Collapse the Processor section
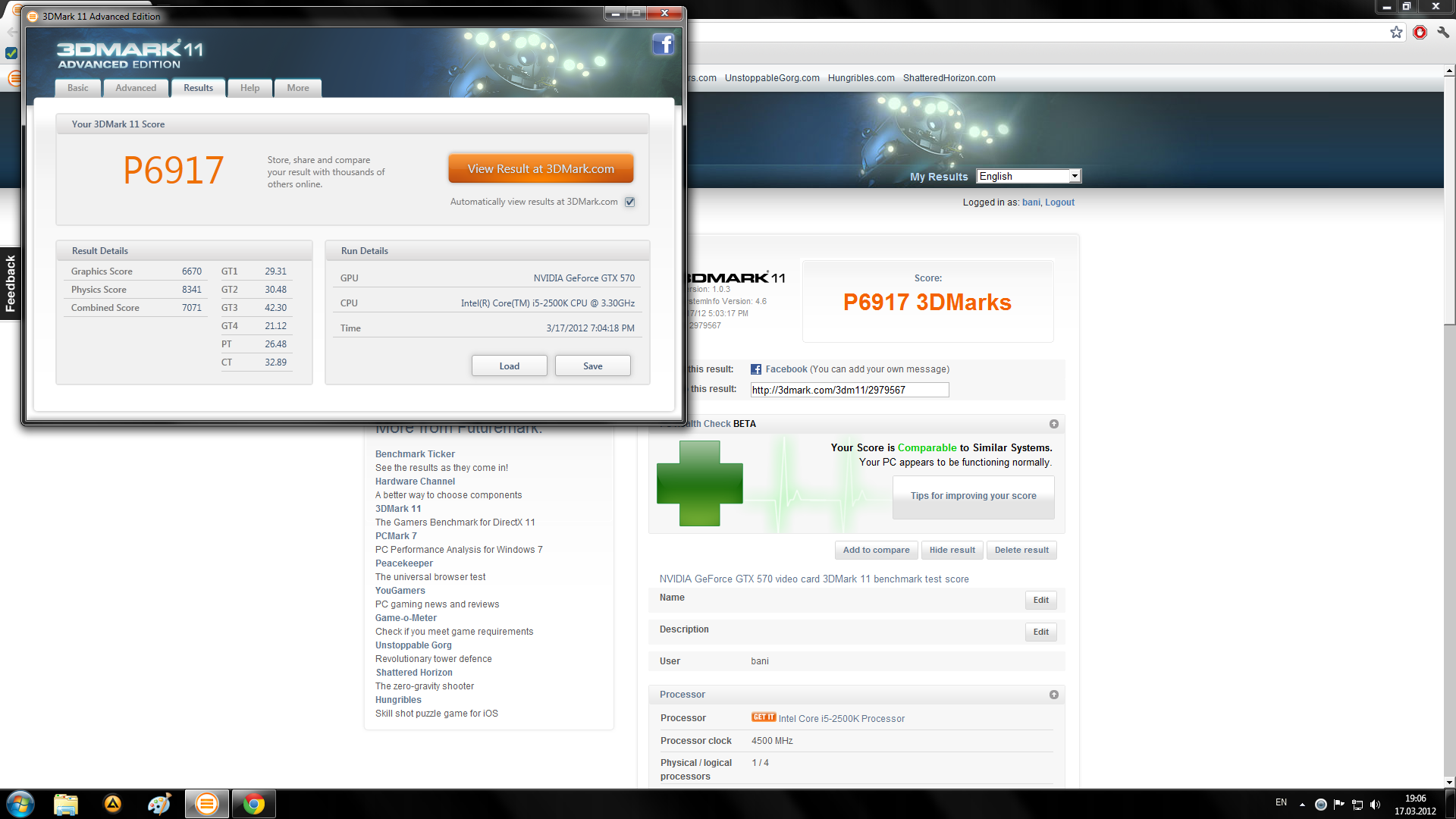The width and height of the screenshot is (1456, 819). 1054,695
